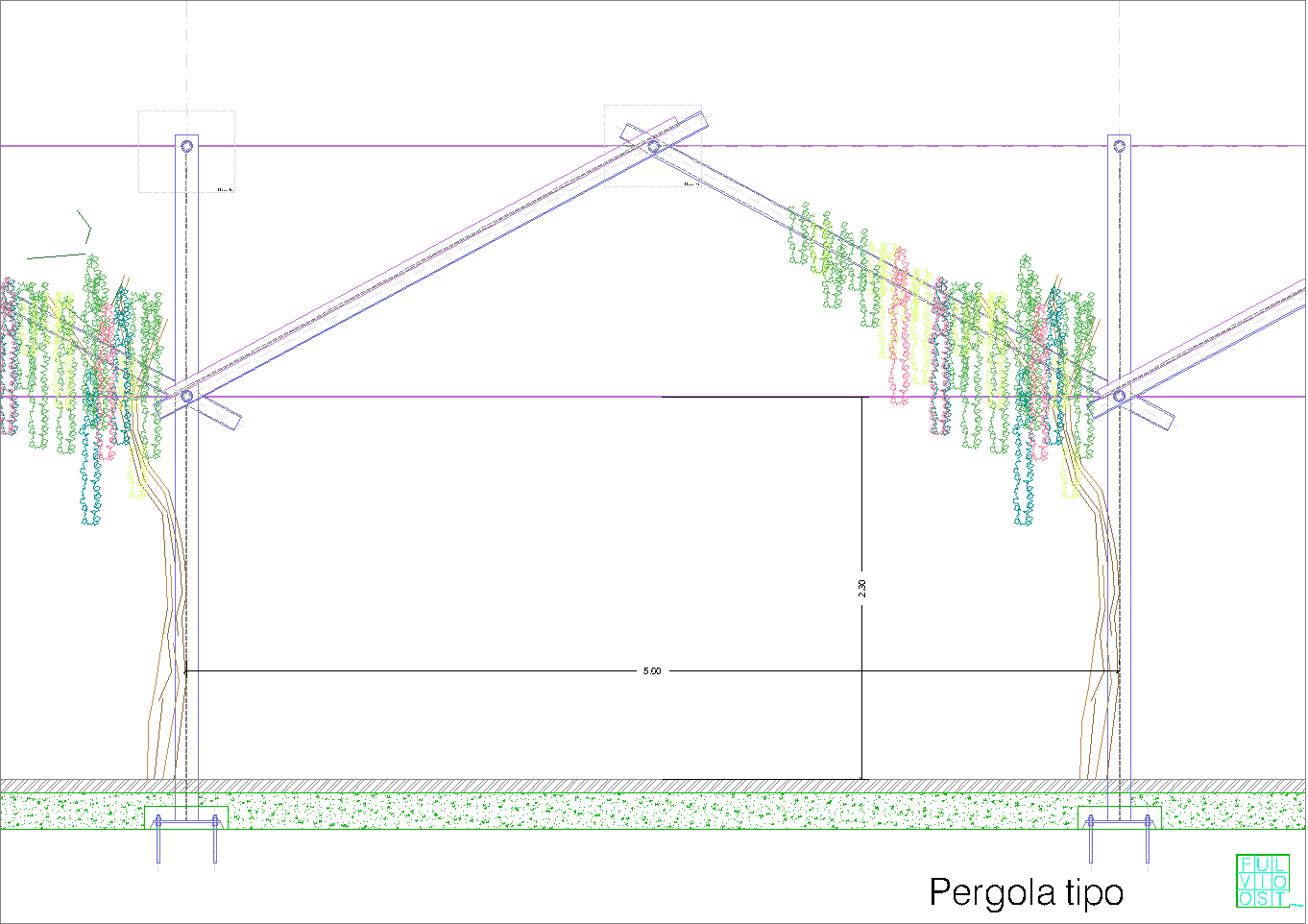
Task: Click the left post anchor base plate
Action: (186, 821)
